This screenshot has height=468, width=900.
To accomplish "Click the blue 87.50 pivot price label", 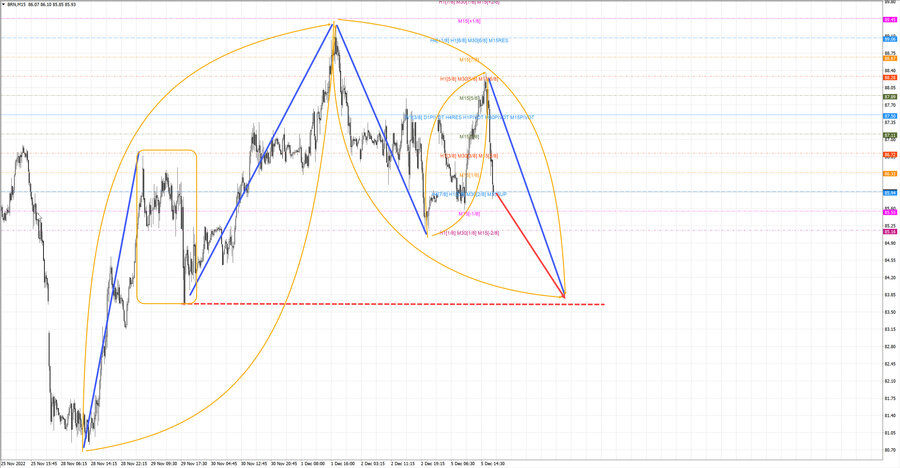I will [890, 116].
